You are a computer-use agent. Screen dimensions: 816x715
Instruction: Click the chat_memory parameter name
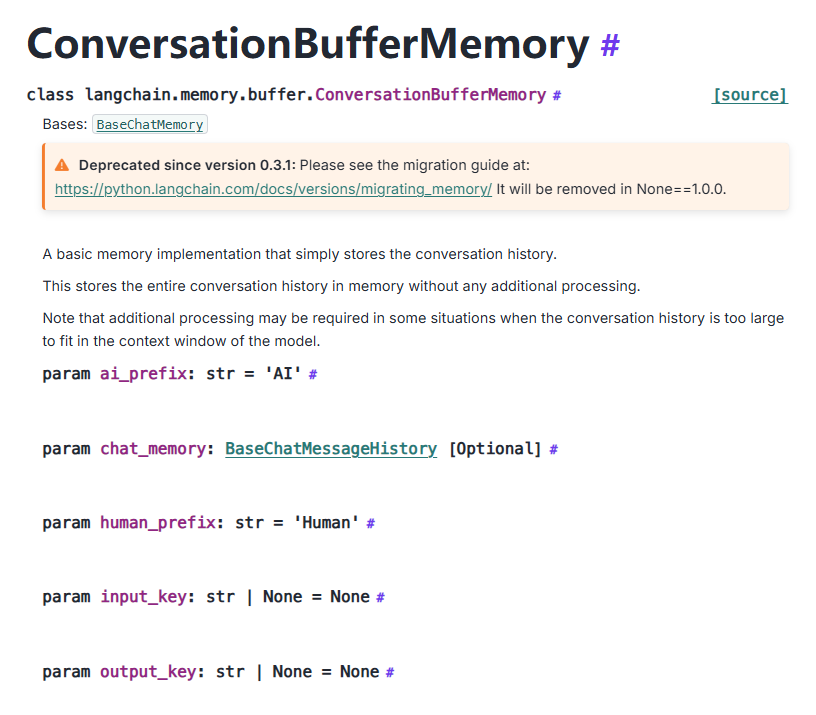pyautogui.click(x=154, y=449)
